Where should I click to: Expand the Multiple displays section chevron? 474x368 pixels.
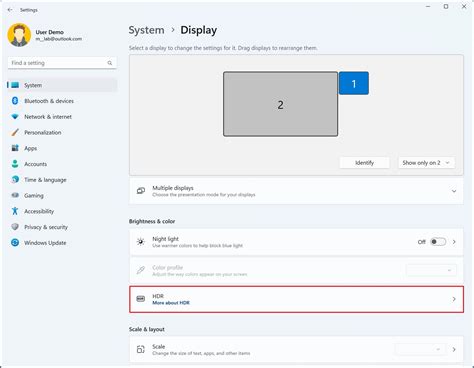click(x=454, y=191)
